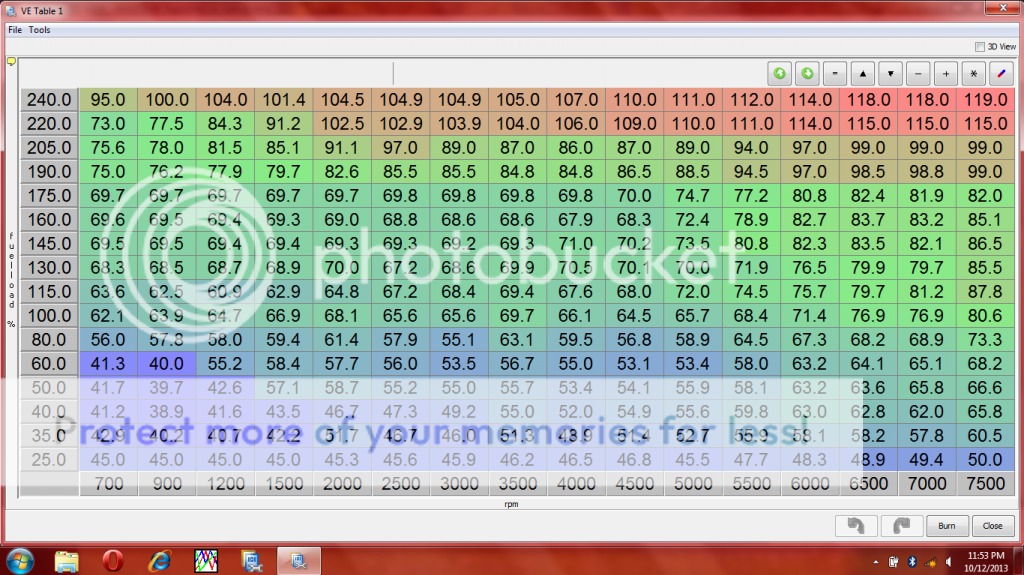
Task: Click the yellow note bubble icon
Action: point(11,62)
